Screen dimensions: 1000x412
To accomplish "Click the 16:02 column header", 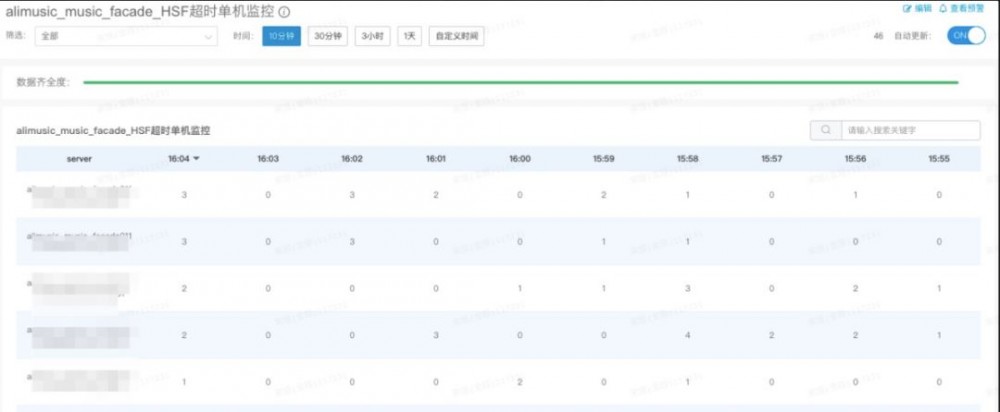I will 351,159.
